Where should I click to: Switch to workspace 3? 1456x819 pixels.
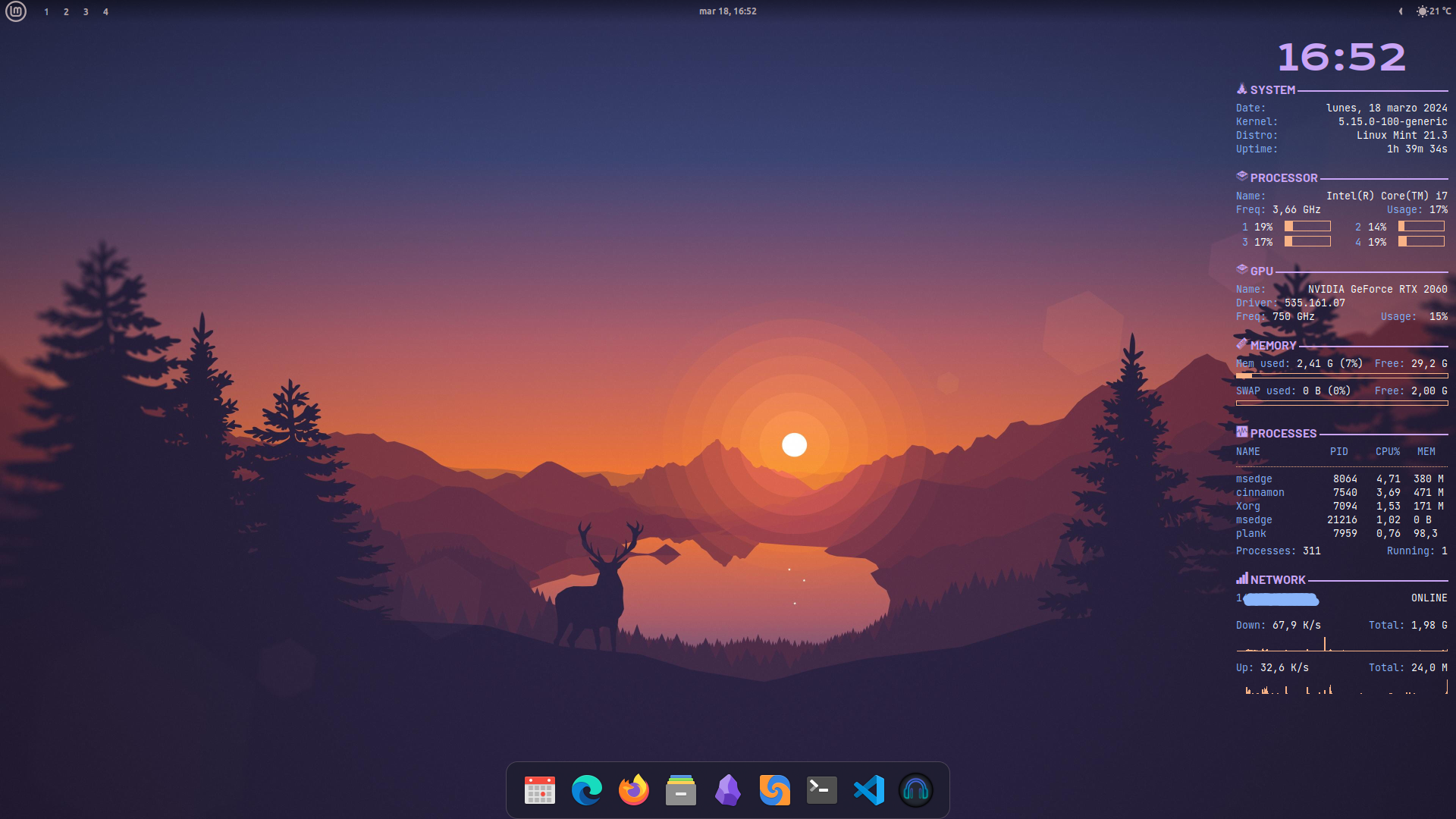tap(86, 12)
